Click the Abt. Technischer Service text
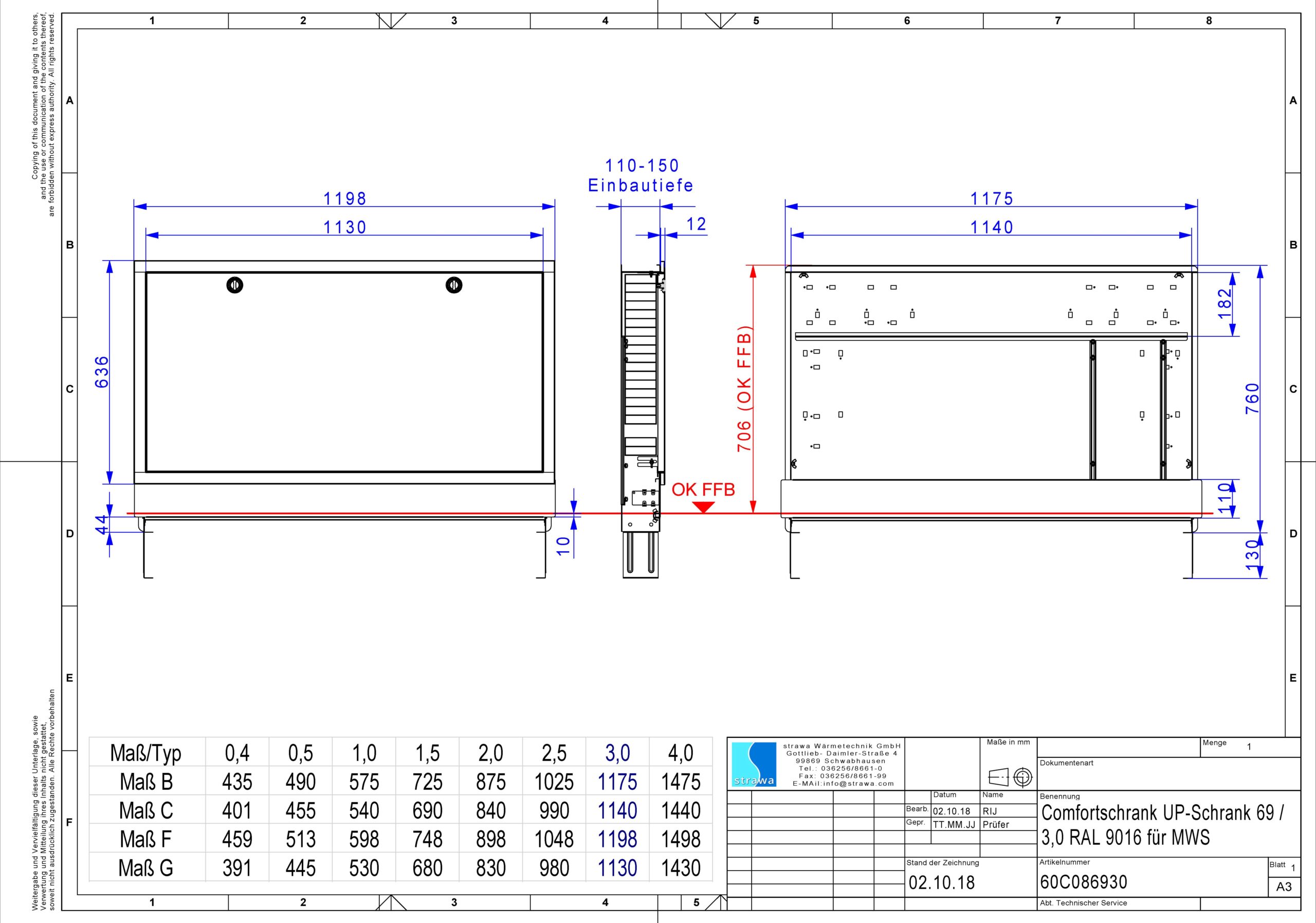 (1083, 903)
